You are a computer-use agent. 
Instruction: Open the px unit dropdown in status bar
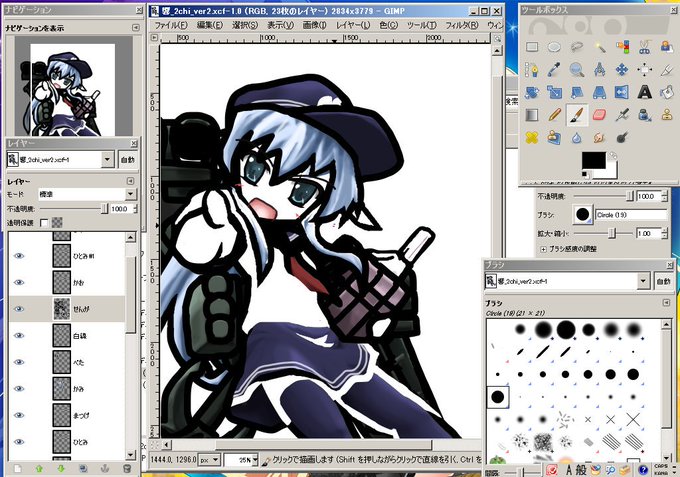click(210, 460)
